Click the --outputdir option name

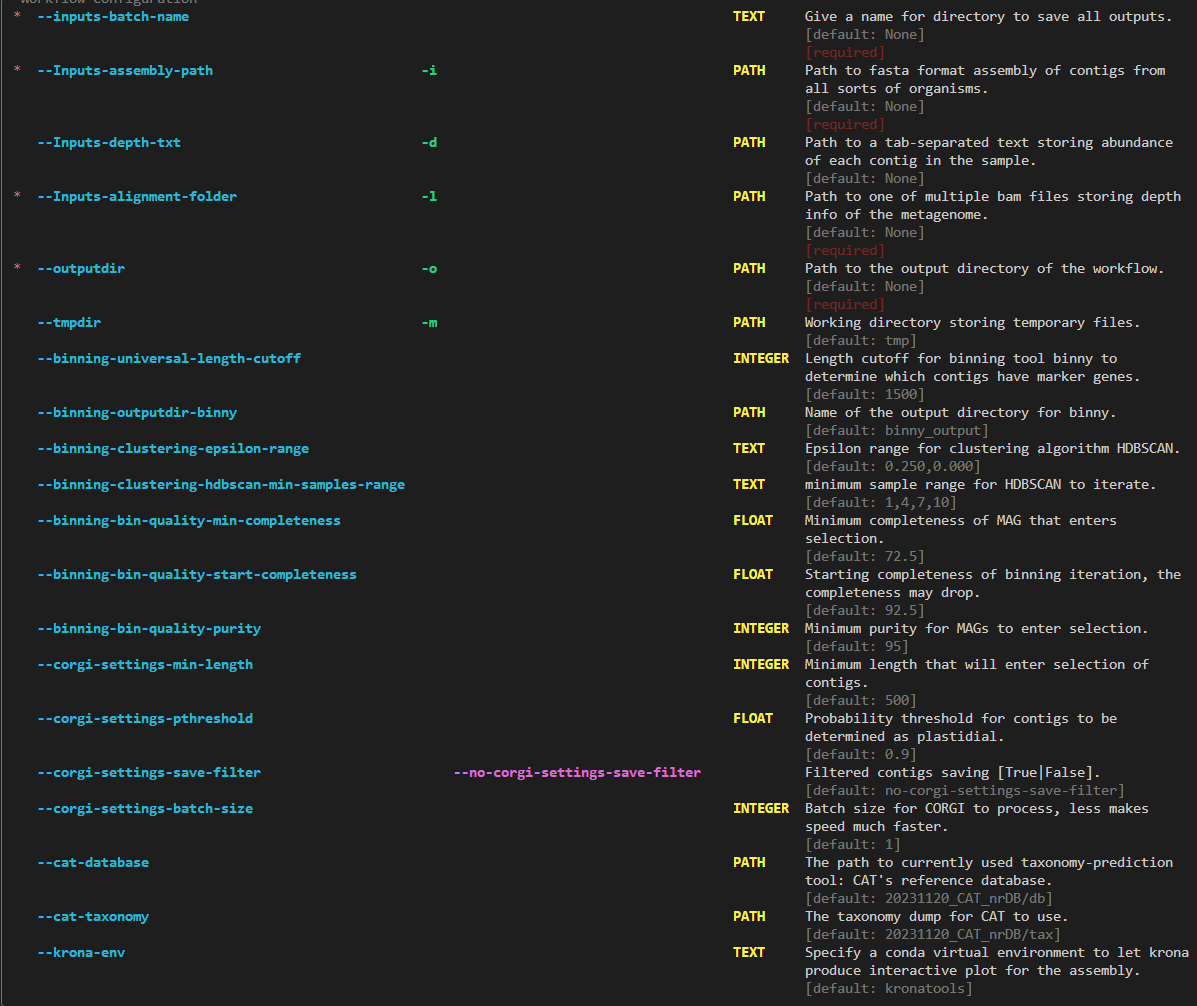81,269
